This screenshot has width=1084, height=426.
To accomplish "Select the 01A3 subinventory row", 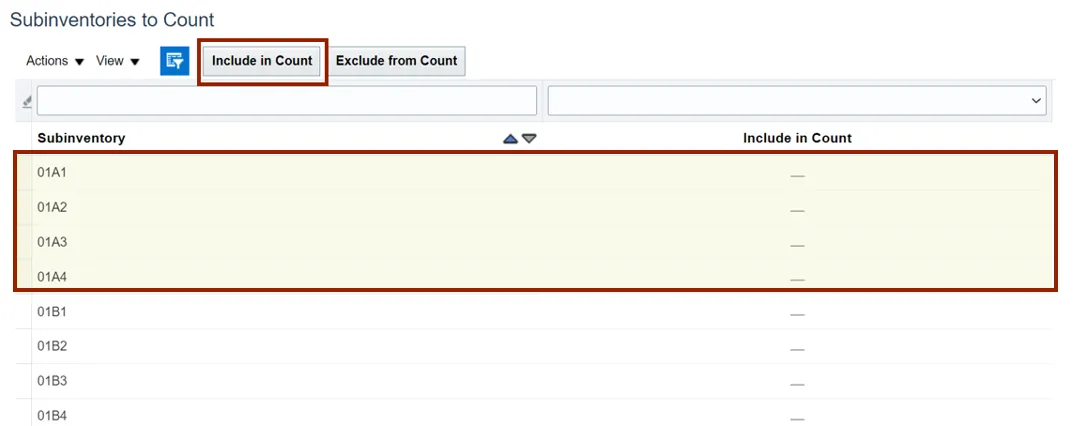I will [x=52, y=242].
